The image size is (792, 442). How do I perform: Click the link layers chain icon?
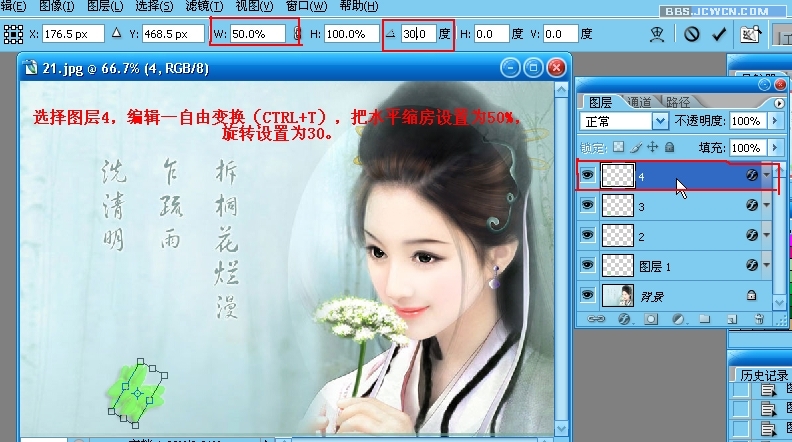coord(596,319)
